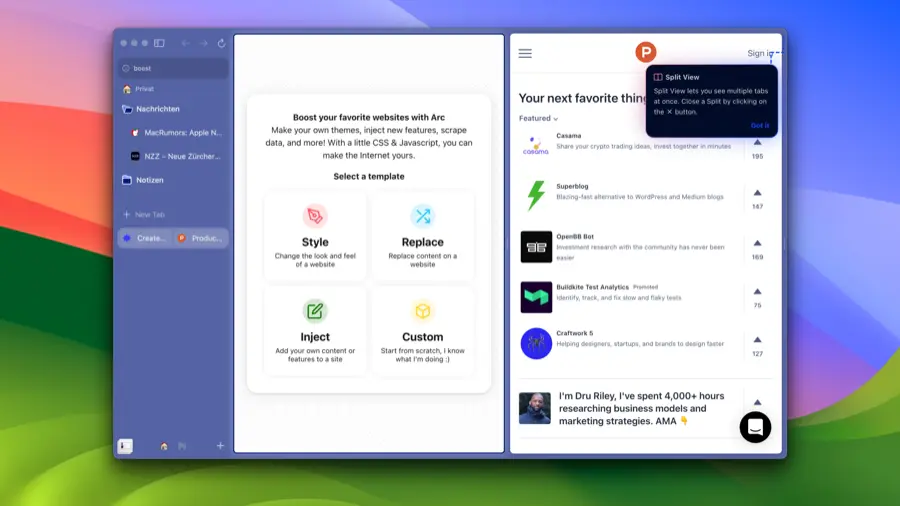Click New Tab in sidebar
This screenshot has width=900, height=506.
click(x=150, y=215)
